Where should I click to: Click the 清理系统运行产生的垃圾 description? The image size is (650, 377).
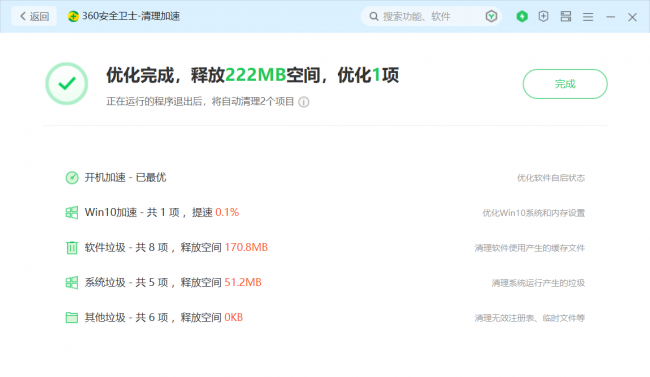pos(538,283)
